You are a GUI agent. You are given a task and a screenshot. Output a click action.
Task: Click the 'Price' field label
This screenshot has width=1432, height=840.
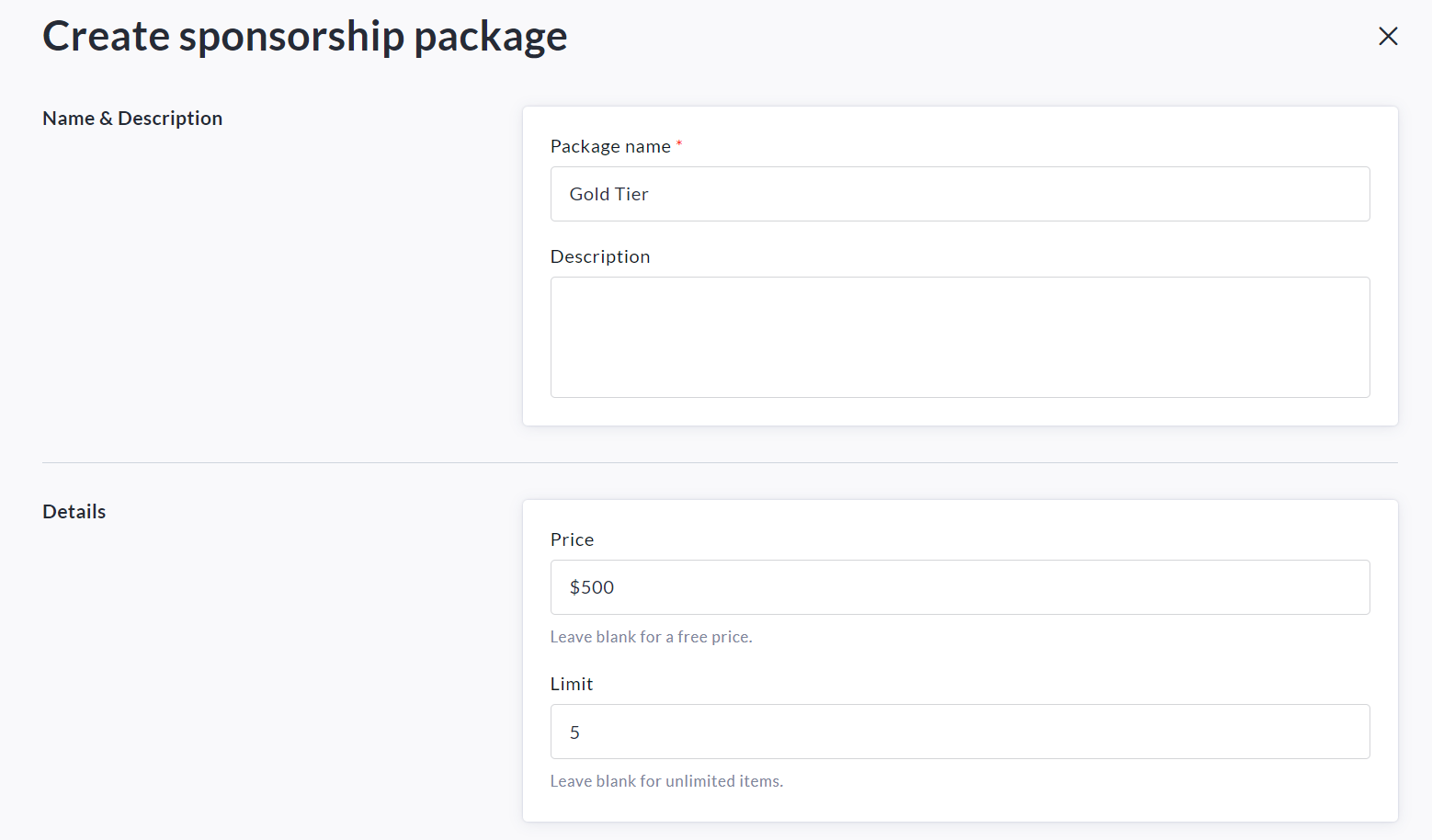click(x=572, y=539)
